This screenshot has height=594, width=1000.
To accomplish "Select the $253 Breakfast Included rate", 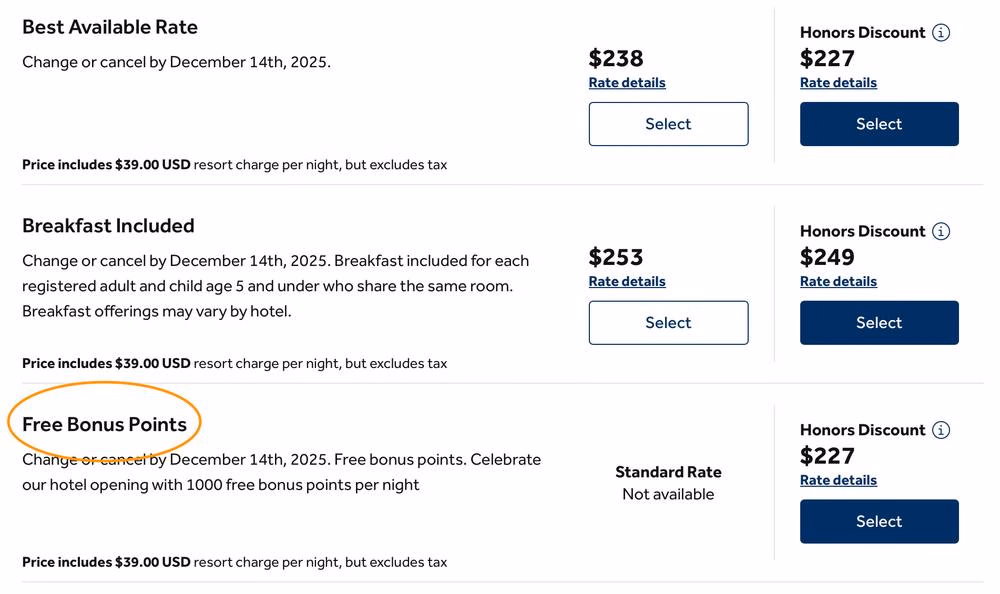I will coord(668,323).
